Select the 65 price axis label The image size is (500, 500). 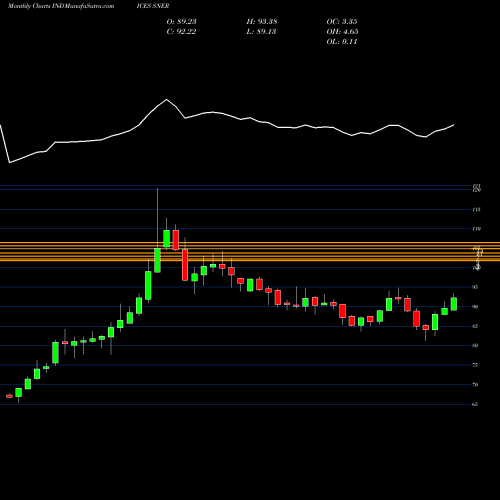point(476,404)
